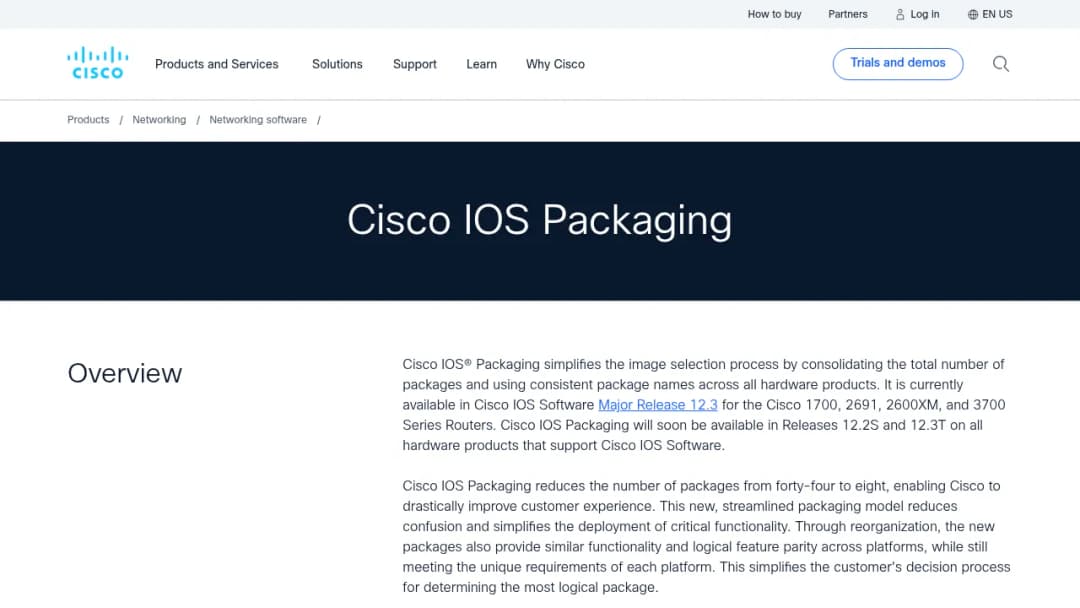The height and width of the screenshot is (608, 1080).
Task: Open the How to buy link
Action: pos(774,14)
